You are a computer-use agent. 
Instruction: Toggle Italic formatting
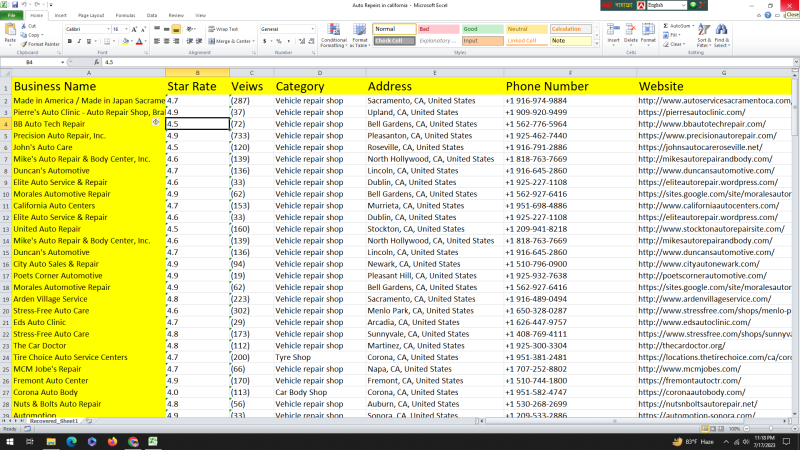point(79,41)
